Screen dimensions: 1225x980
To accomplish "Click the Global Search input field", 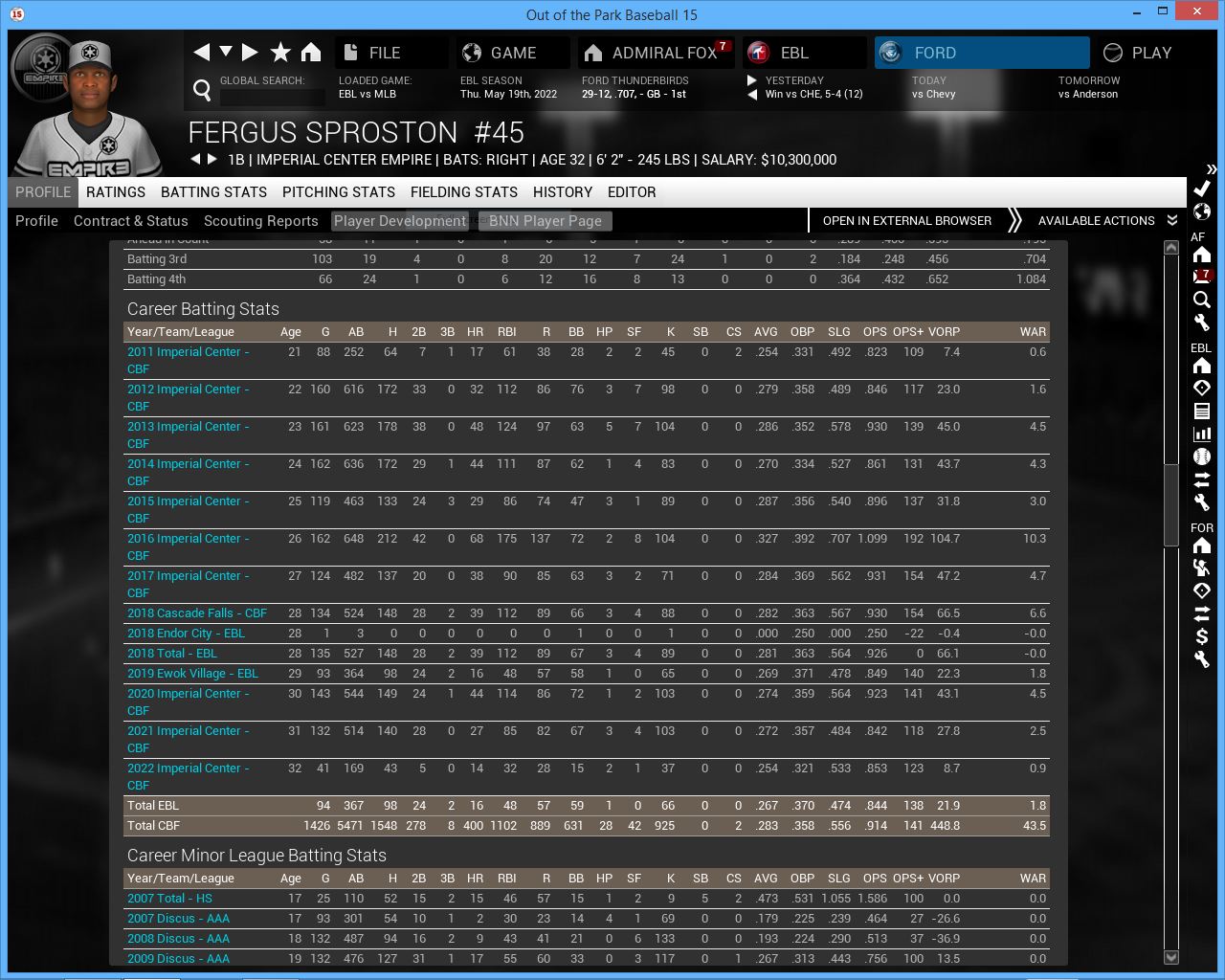I will (x=272, y=97).
